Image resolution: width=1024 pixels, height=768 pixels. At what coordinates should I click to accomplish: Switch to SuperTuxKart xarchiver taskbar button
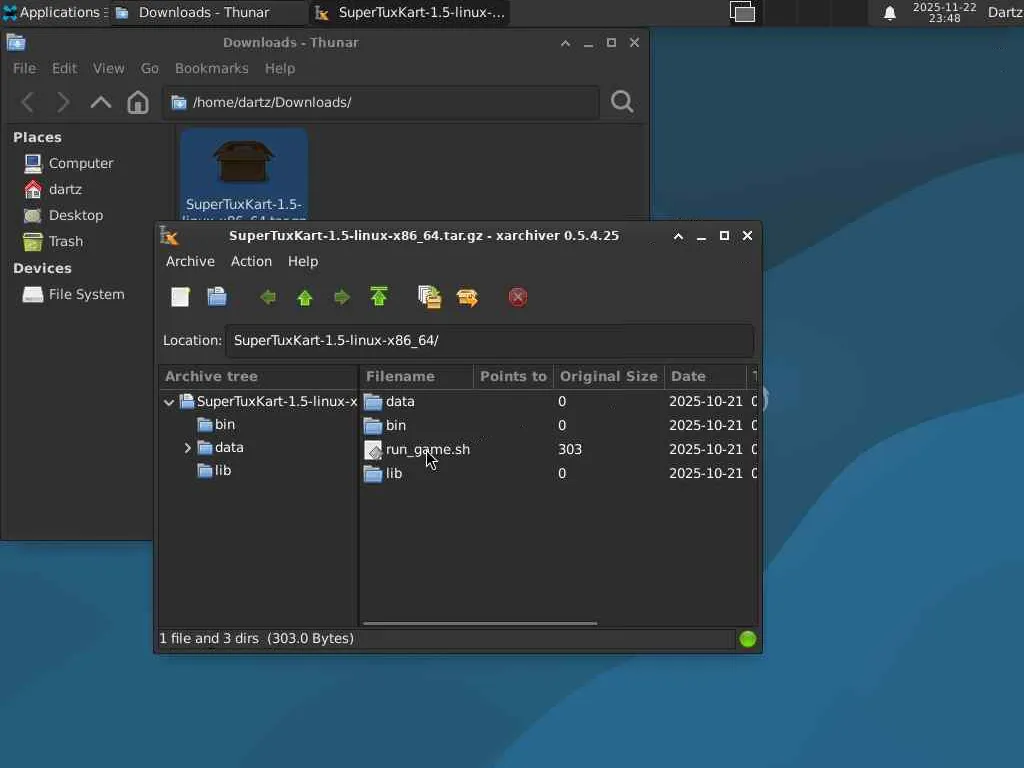(x=409, y=12)
